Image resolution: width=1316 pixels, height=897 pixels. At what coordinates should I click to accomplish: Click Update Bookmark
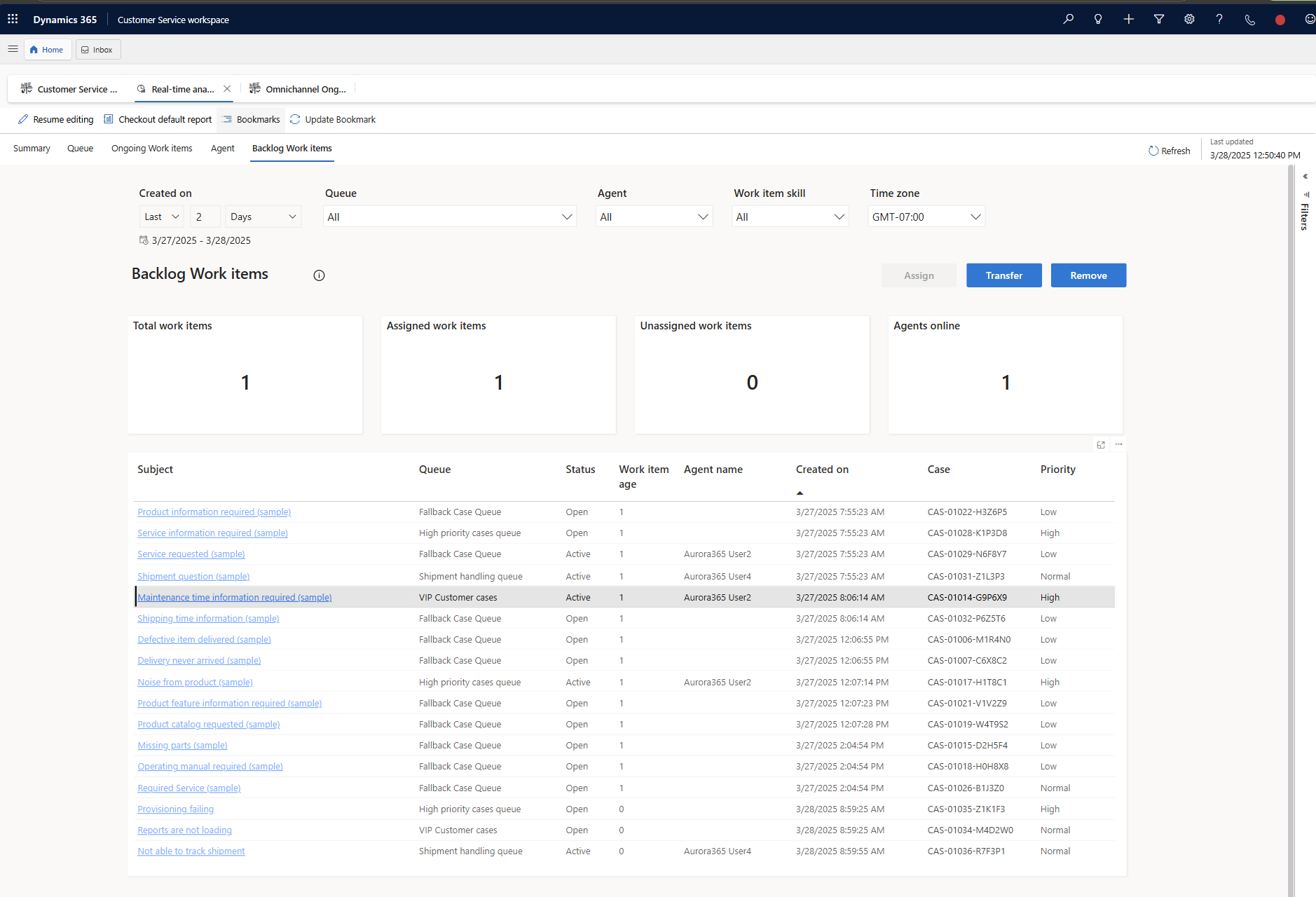coord(333,119)
